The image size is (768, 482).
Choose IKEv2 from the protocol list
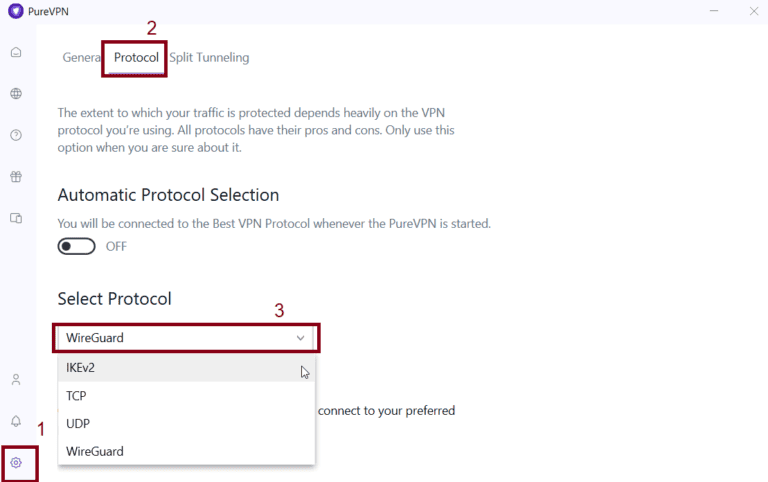point(81,367)
